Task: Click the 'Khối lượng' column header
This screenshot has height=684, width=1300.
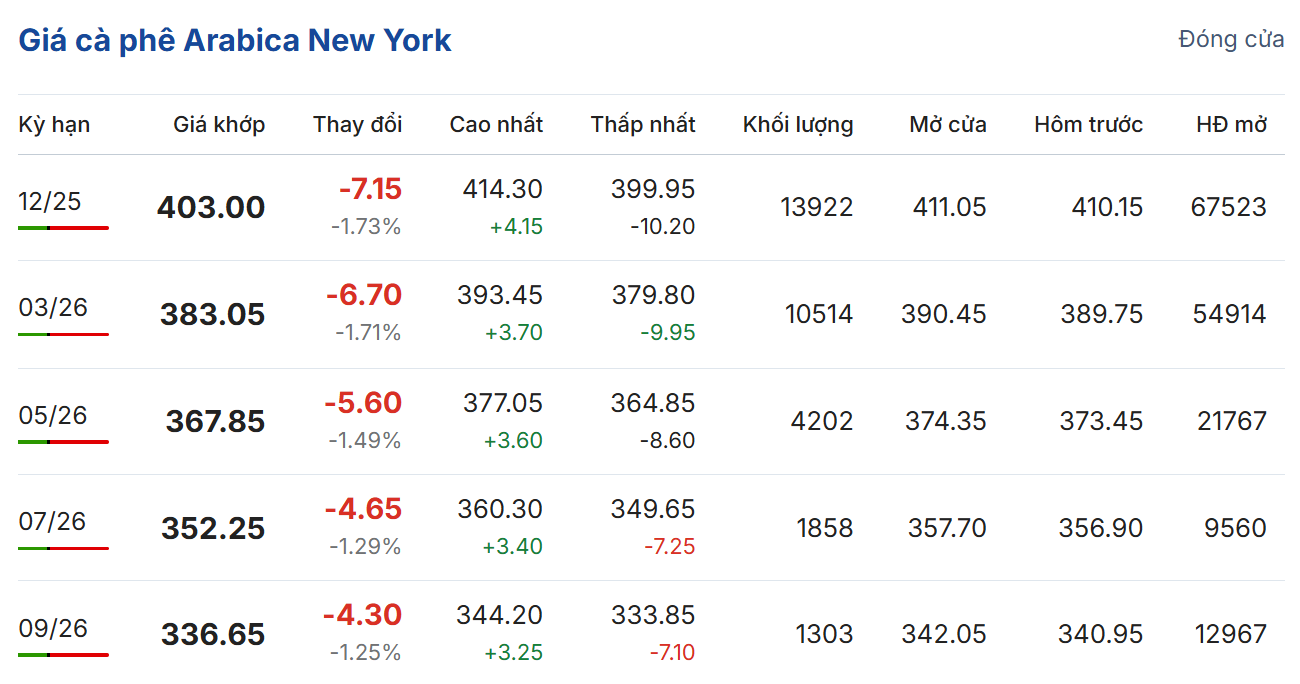Action: tap(798, 125)
